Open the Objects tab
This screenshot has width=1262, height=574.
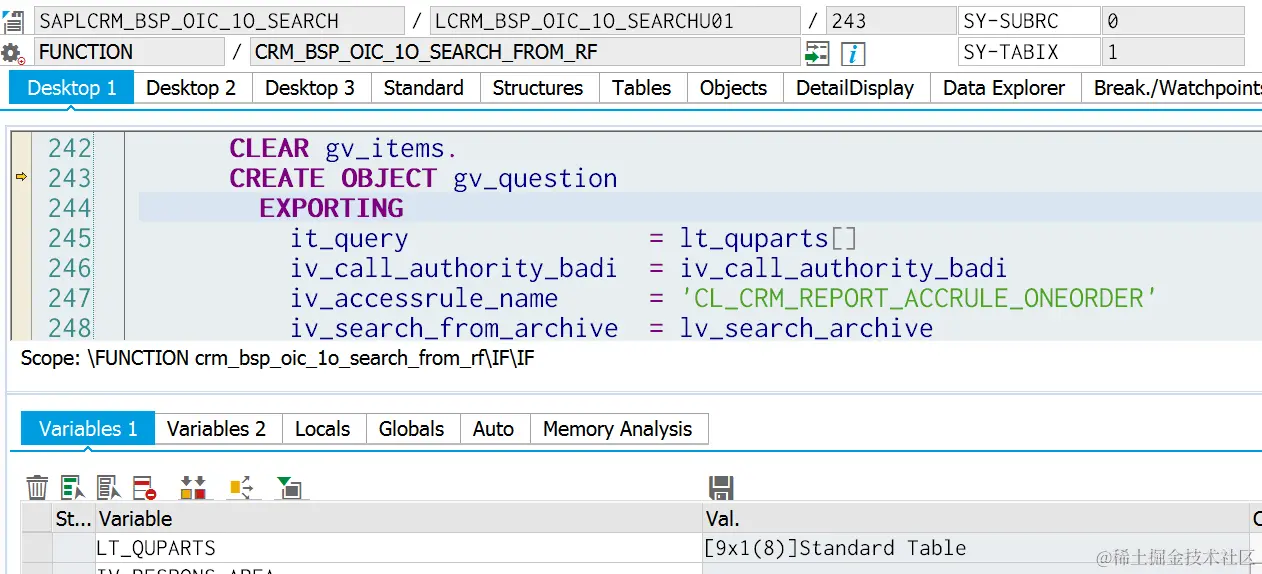coord(734,88)
